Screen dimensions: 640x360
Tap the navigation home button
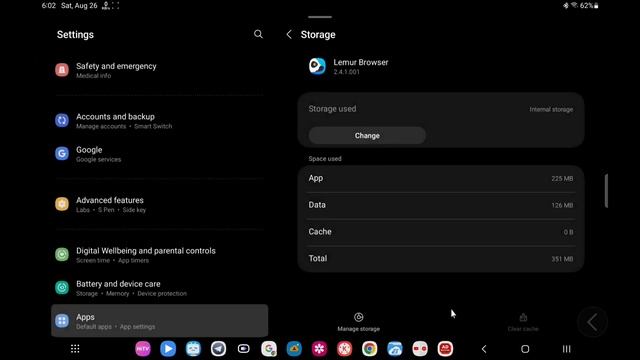[525, 349]
